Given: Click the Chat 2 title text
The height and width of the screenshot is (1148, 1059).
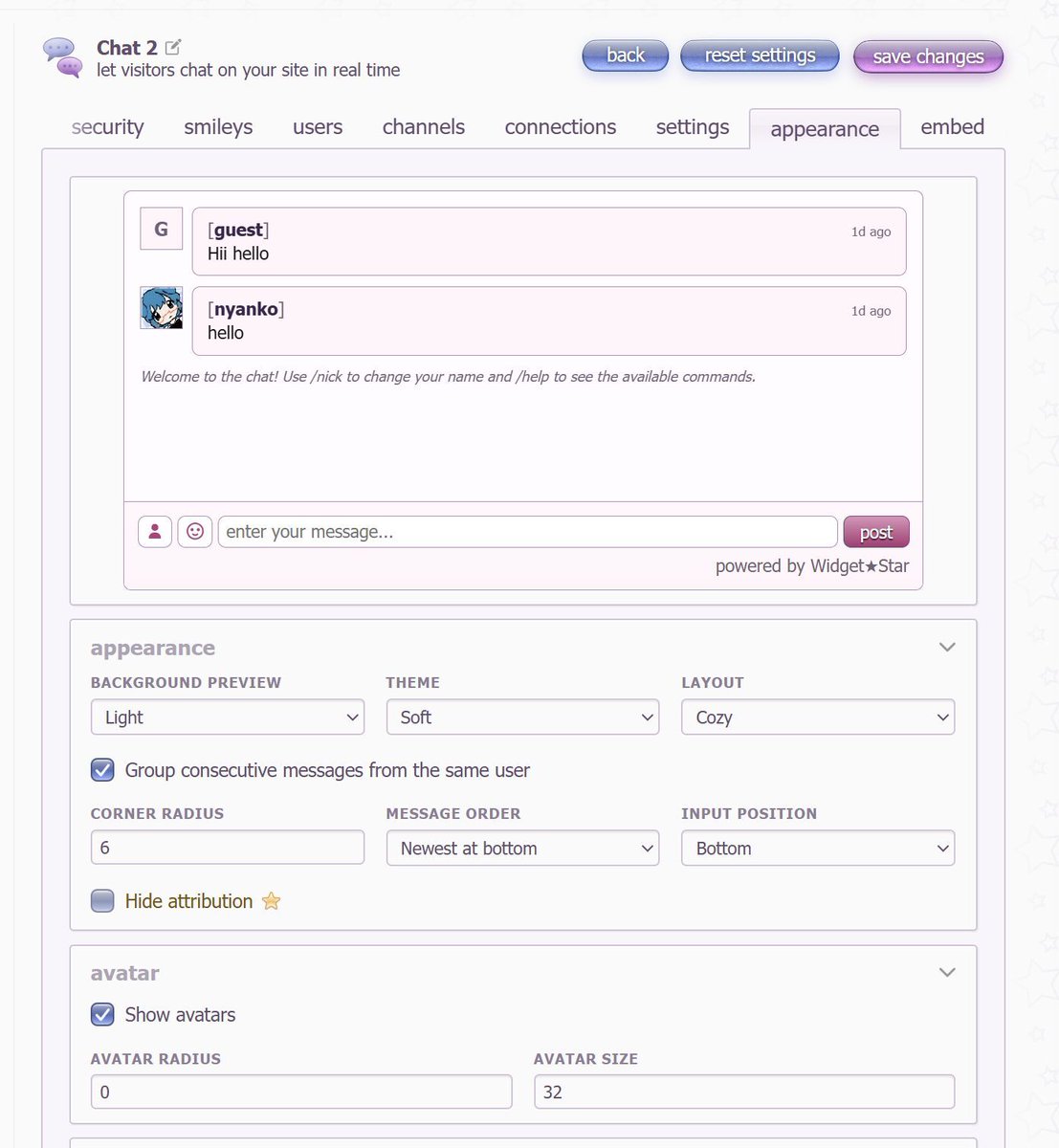Looking at the screenshot, I should click(x=126, y=48).
